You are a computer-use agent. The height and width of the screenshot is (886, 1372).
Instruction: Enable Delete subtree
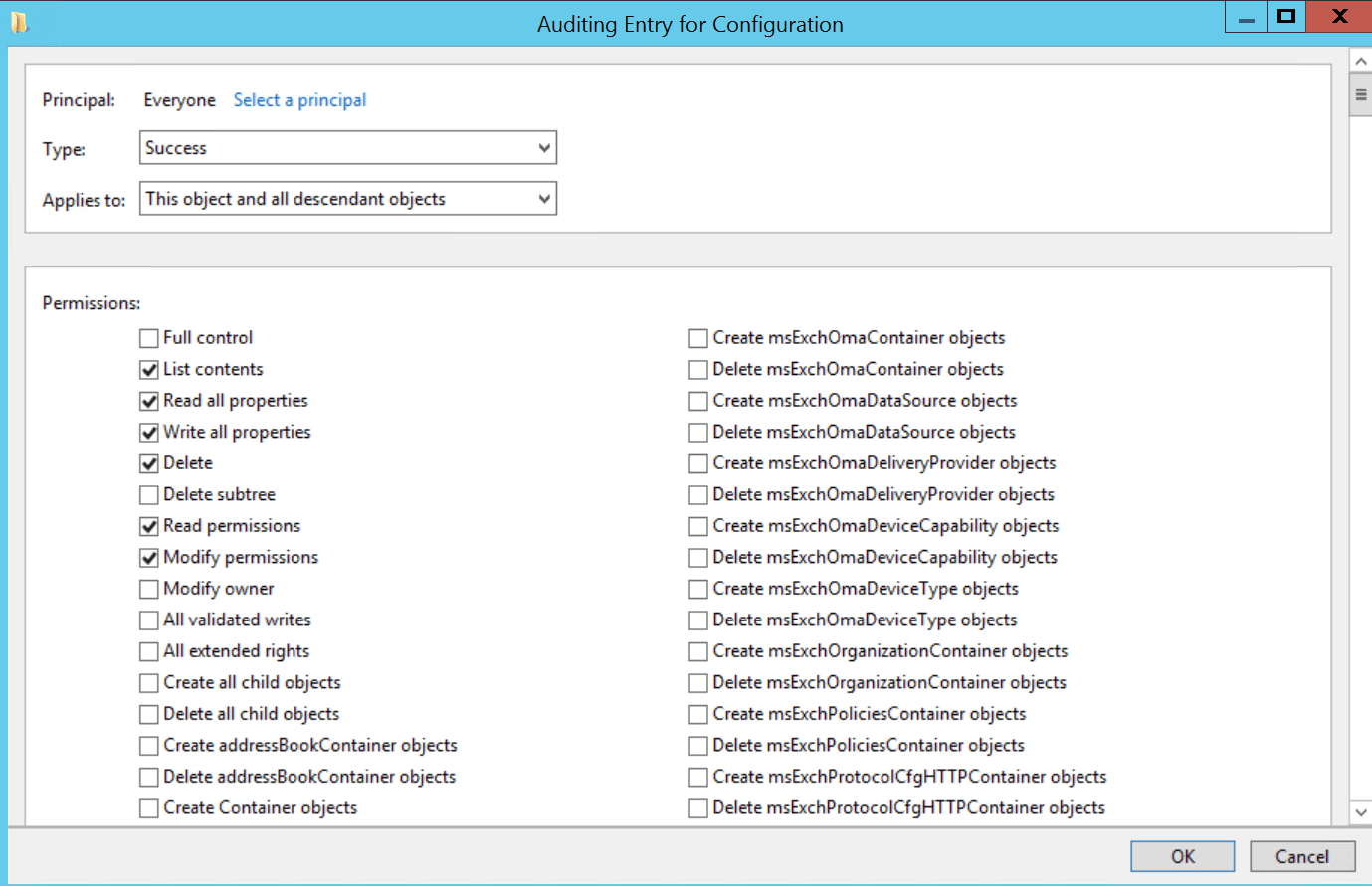[148, 494]
